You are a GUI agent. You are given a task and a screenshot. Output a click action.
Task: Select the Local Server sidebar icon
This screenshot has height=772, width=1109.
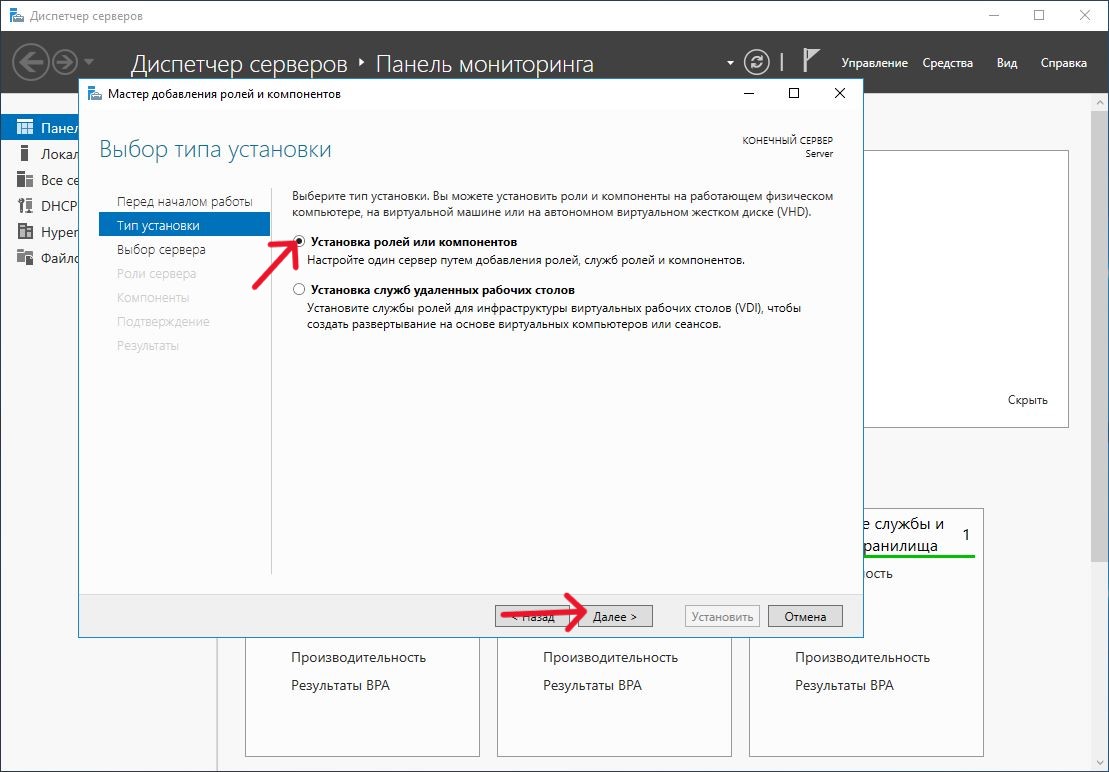[25, 154]
